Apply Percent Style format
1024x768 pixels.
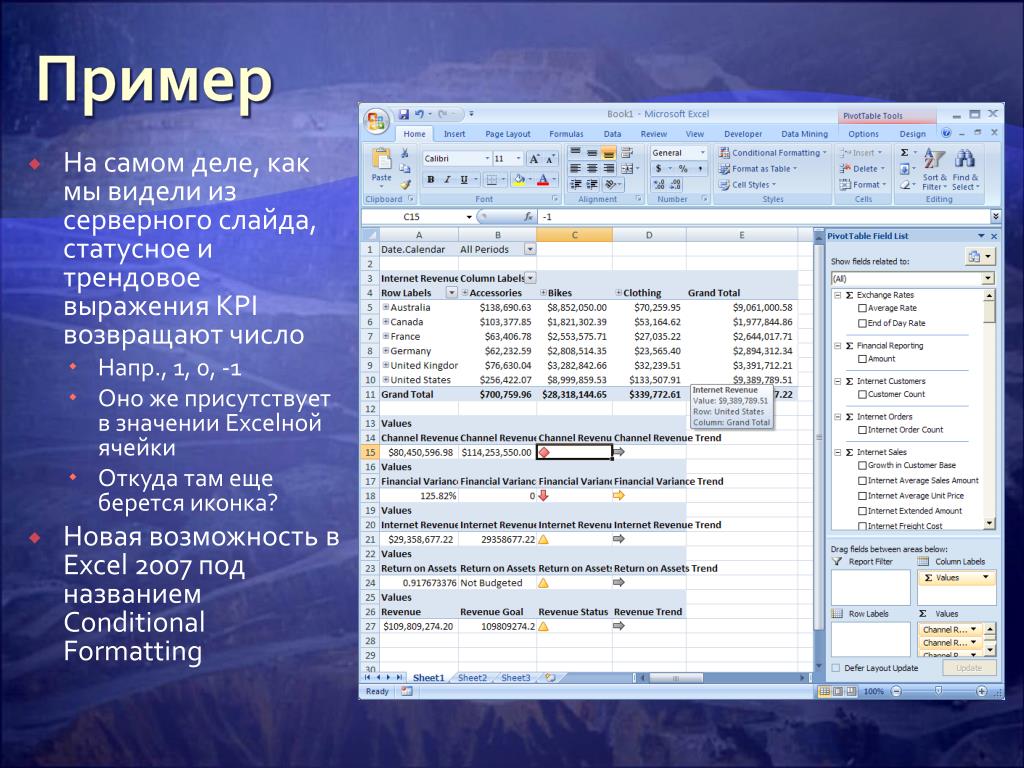click(683, 169)
